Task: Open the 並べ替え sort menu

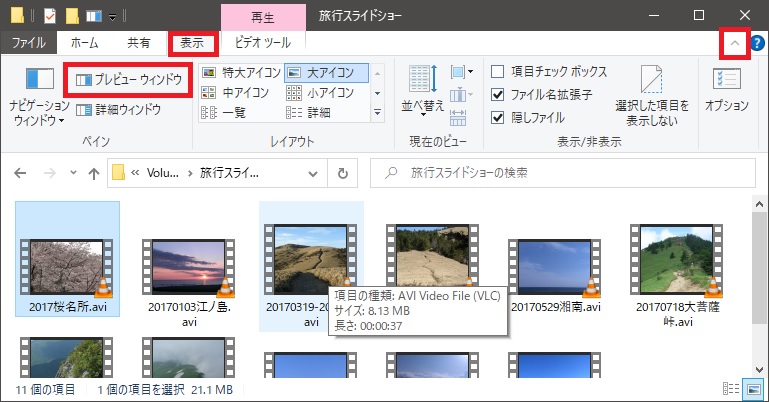Action: coord(422,91)
